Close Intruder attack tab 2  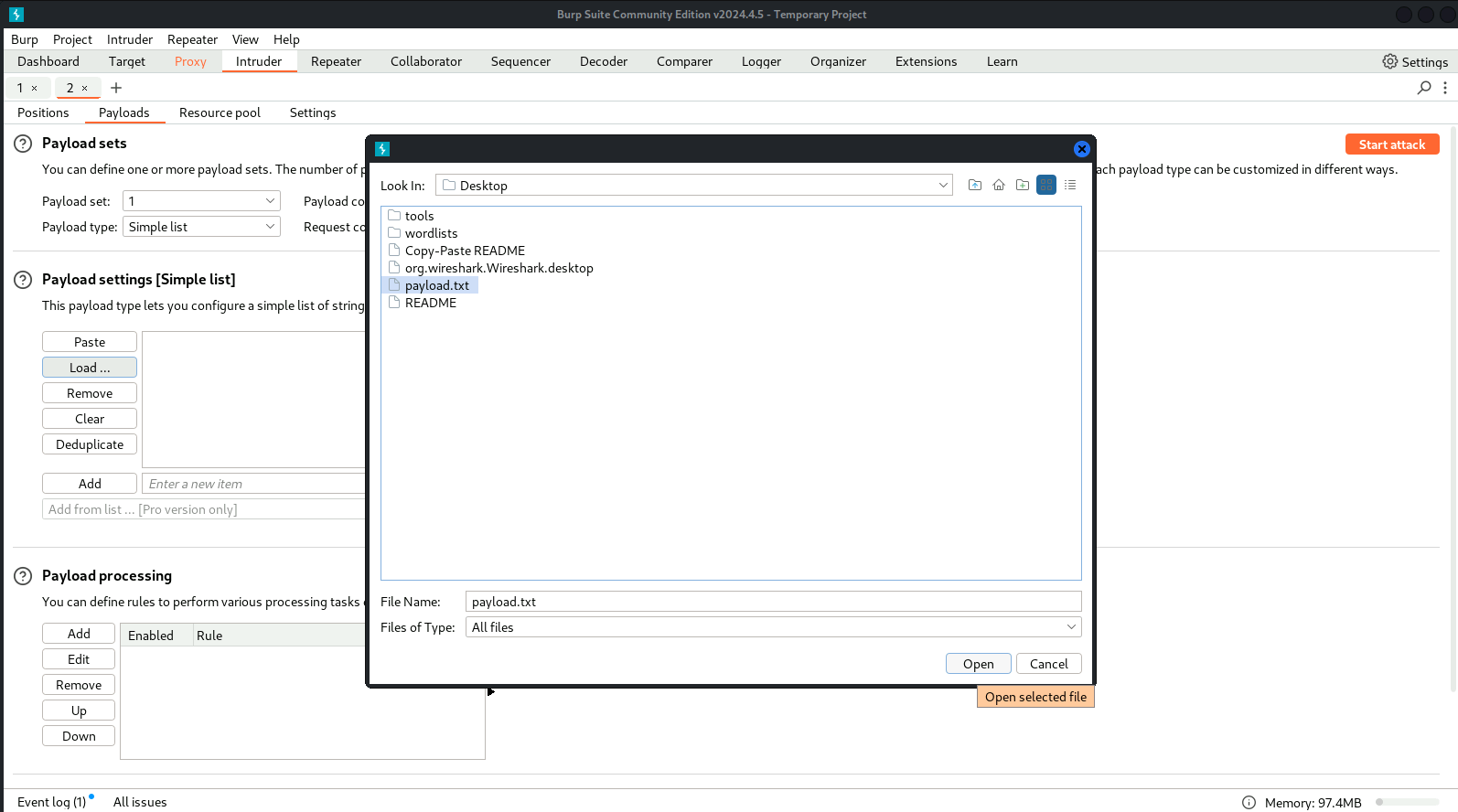pos(85,89)
